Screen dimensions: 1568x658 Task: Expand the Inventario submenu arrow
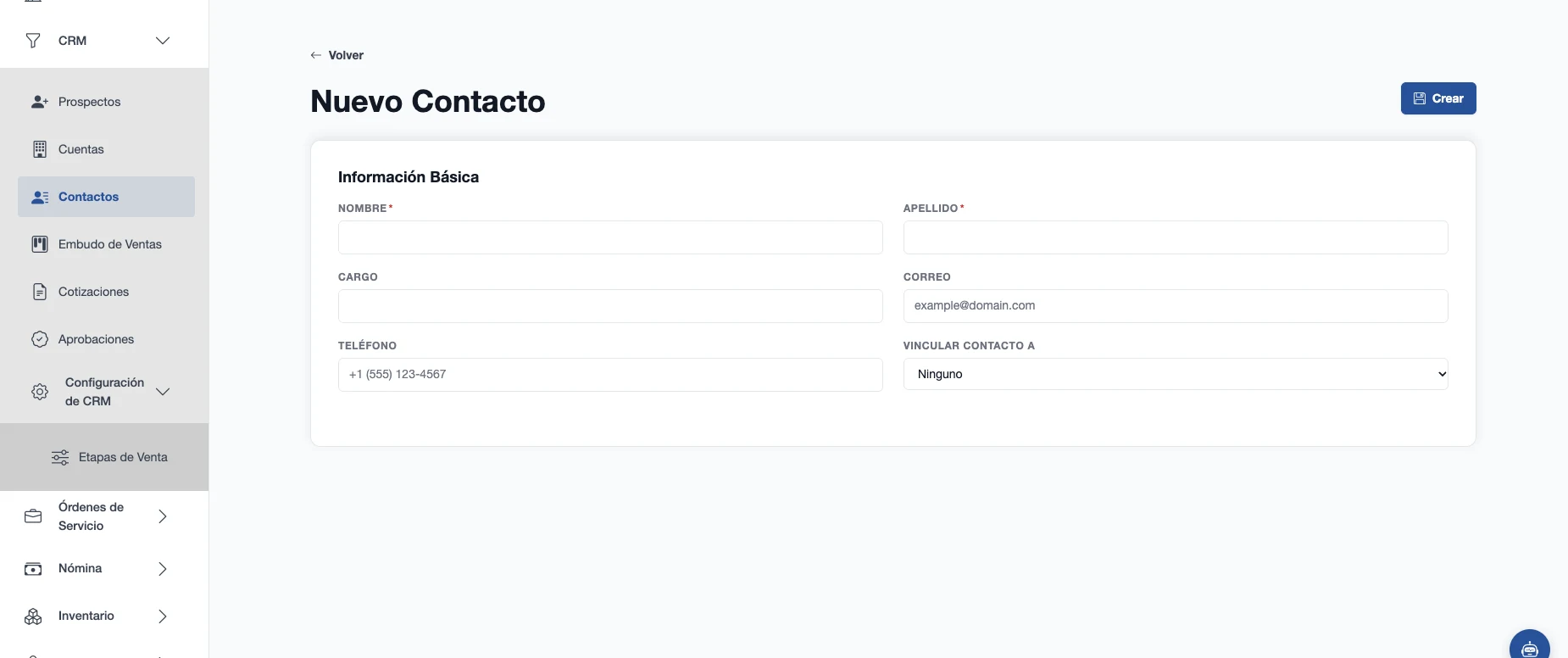click(163, 616)
